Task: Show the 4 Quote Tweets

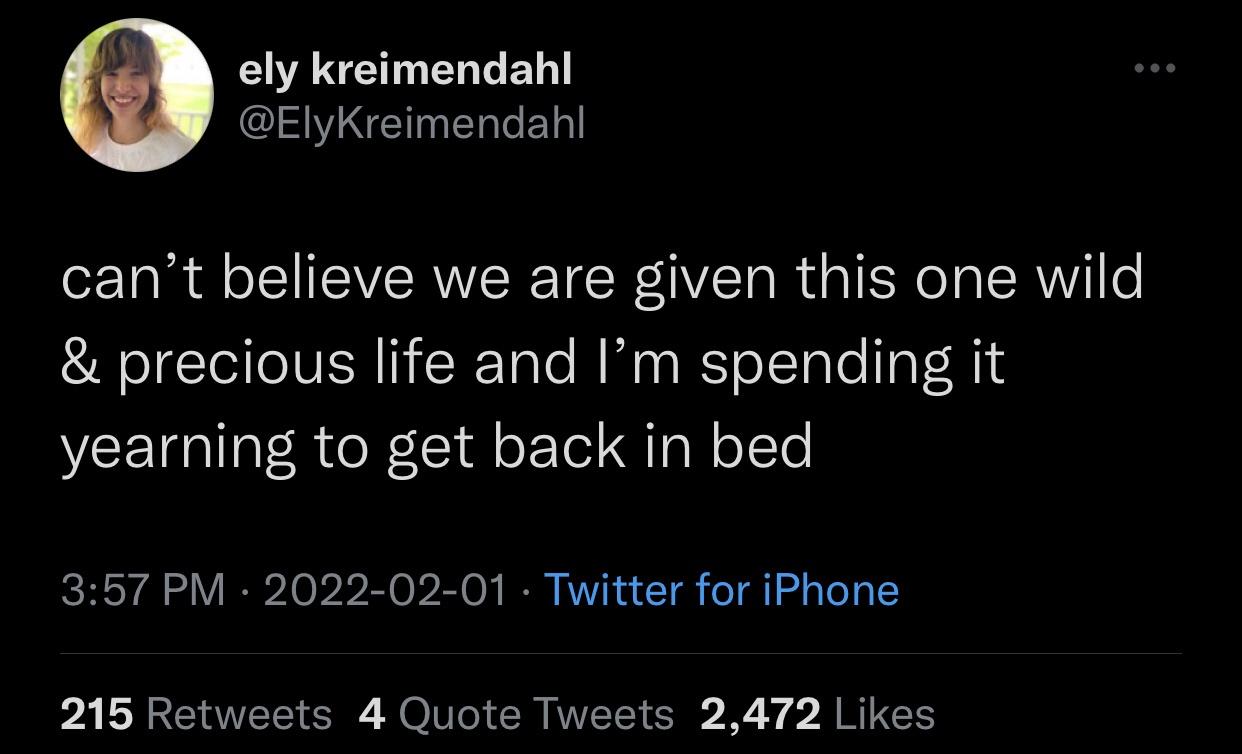Action: click(x=516, y=714)
